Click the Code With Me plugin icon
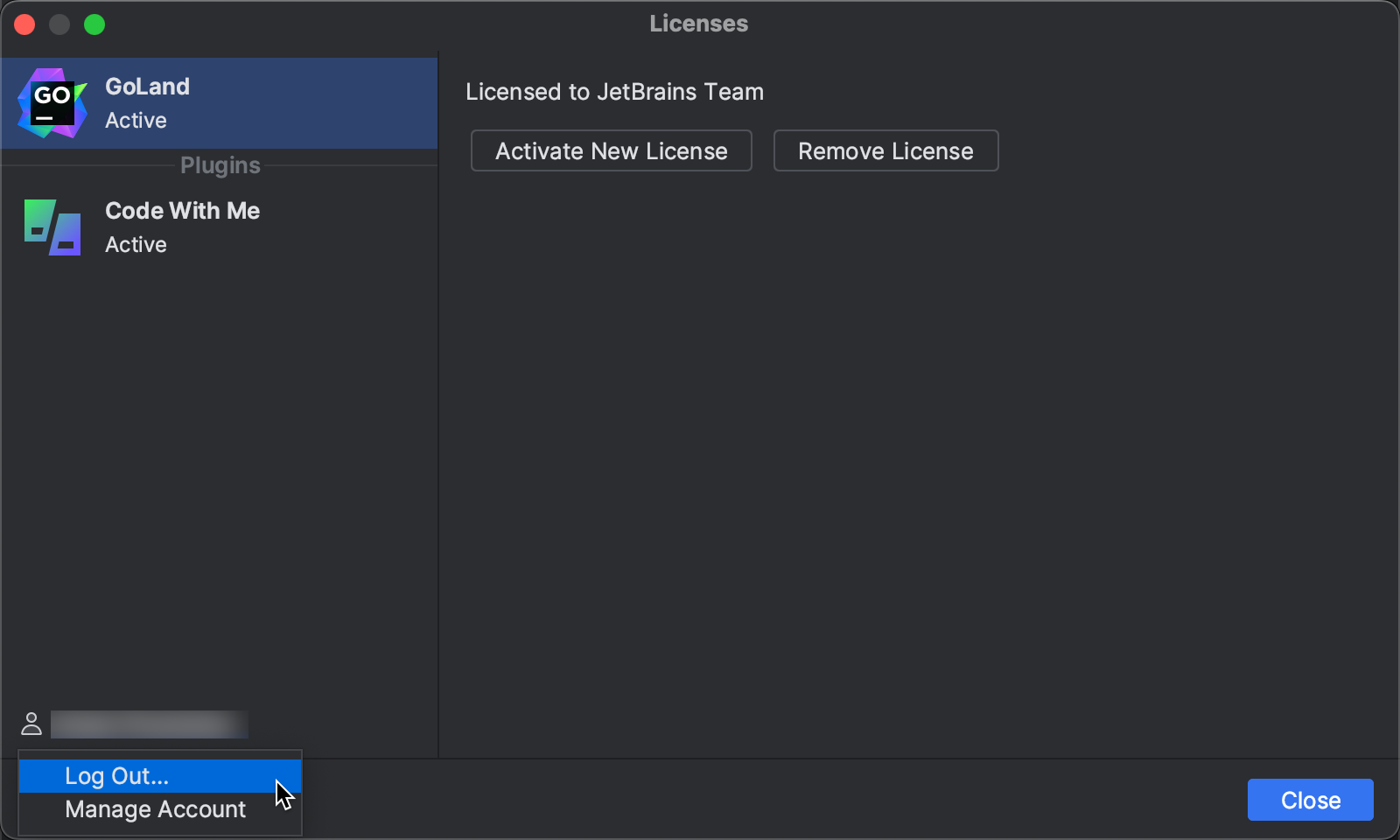 click(52, 227)
